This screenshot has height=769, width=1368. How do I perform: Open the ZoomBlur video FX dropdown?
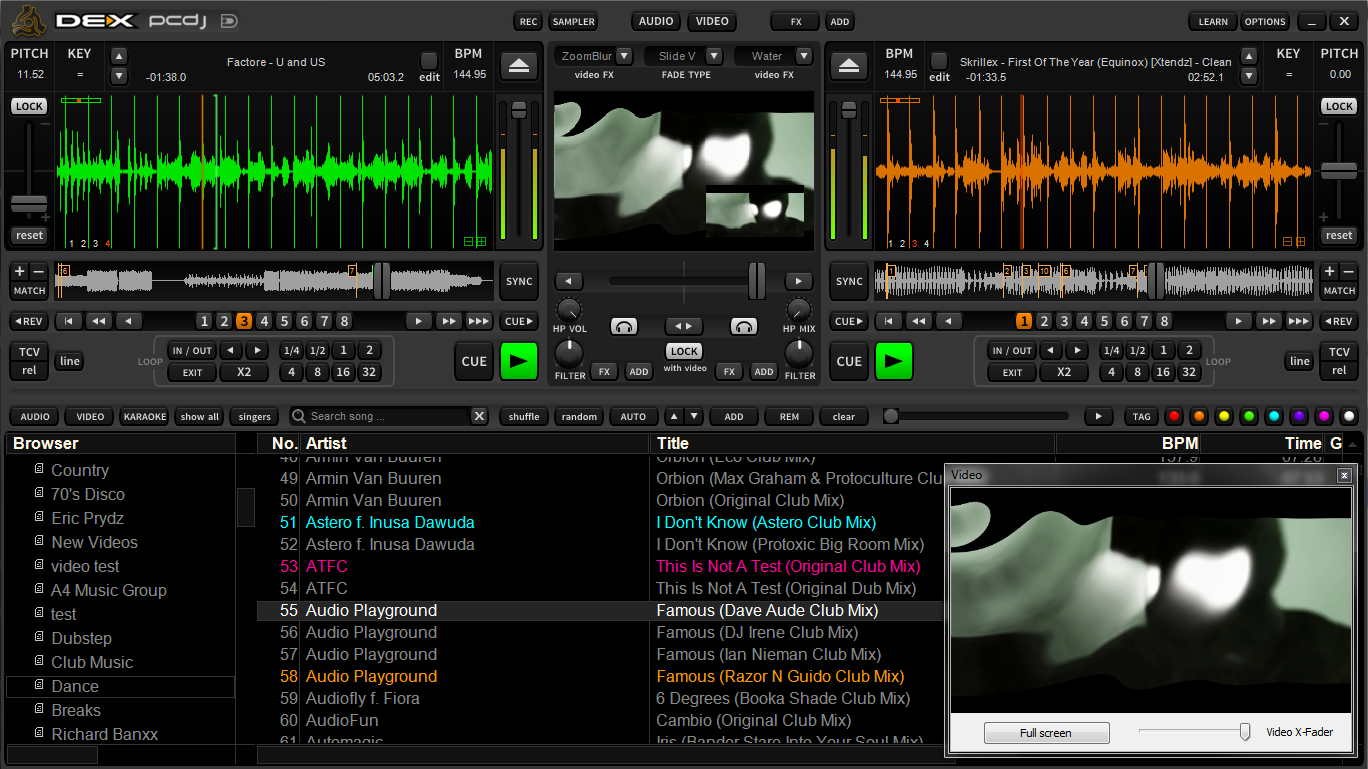pyautogui.click(x=624, y=56)
